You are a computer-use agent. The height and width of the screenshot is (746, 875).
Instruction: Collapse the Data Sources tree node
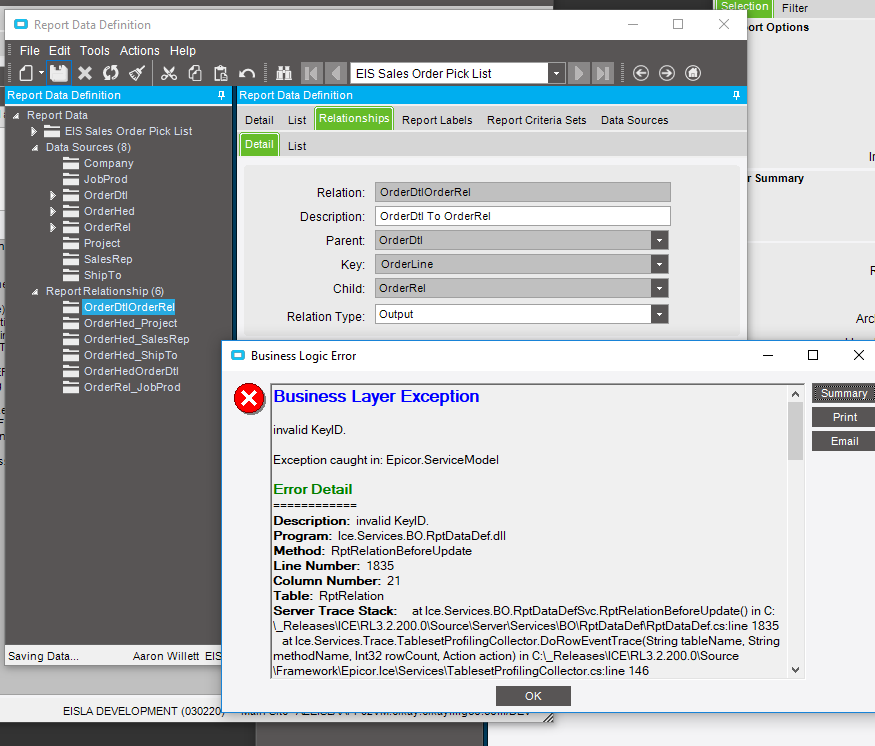(x=33, y=147)
